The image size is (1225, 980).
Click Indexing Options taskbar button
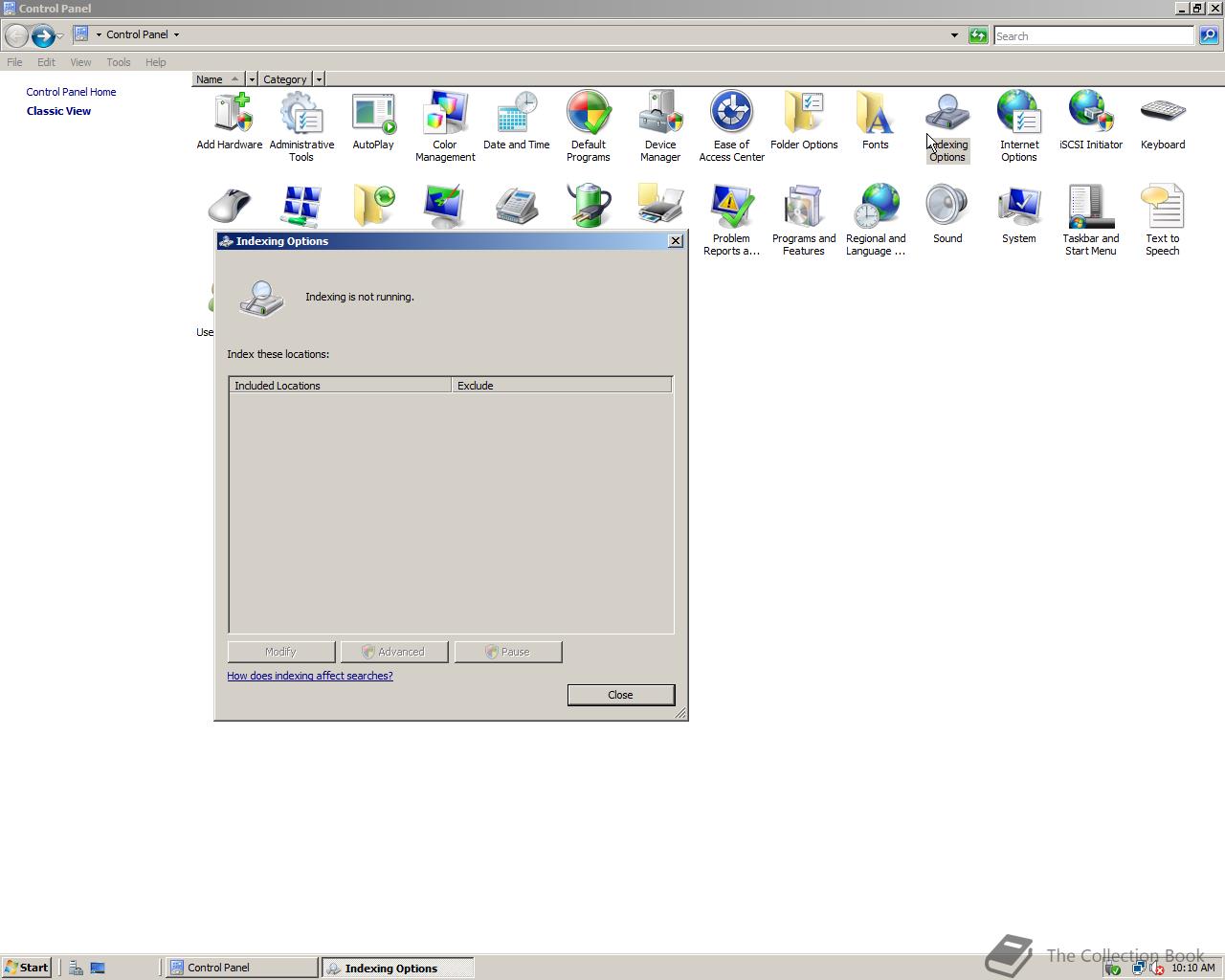point(397,968)
